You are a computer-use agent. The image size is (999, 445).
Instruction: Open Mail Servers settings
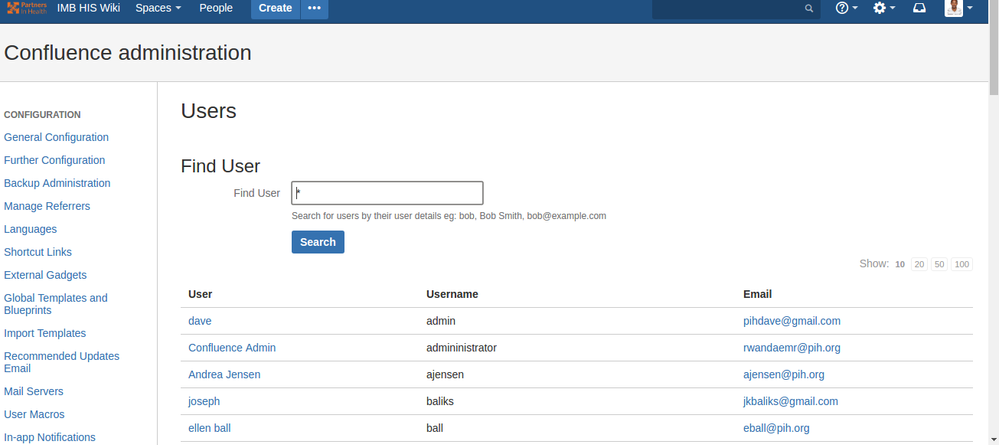point(33,391)
